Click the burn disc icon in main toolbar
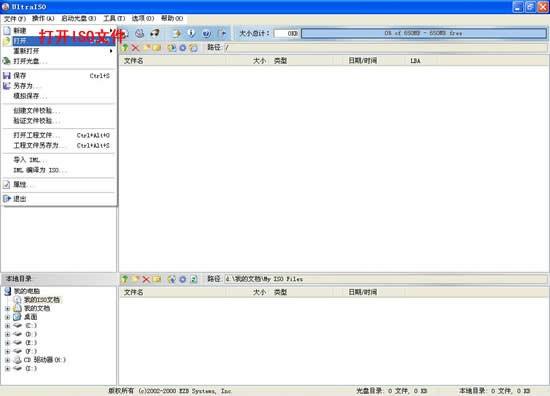Image resolution: width=550 pixels, height=396 pixels. click(x=140, y=33)
